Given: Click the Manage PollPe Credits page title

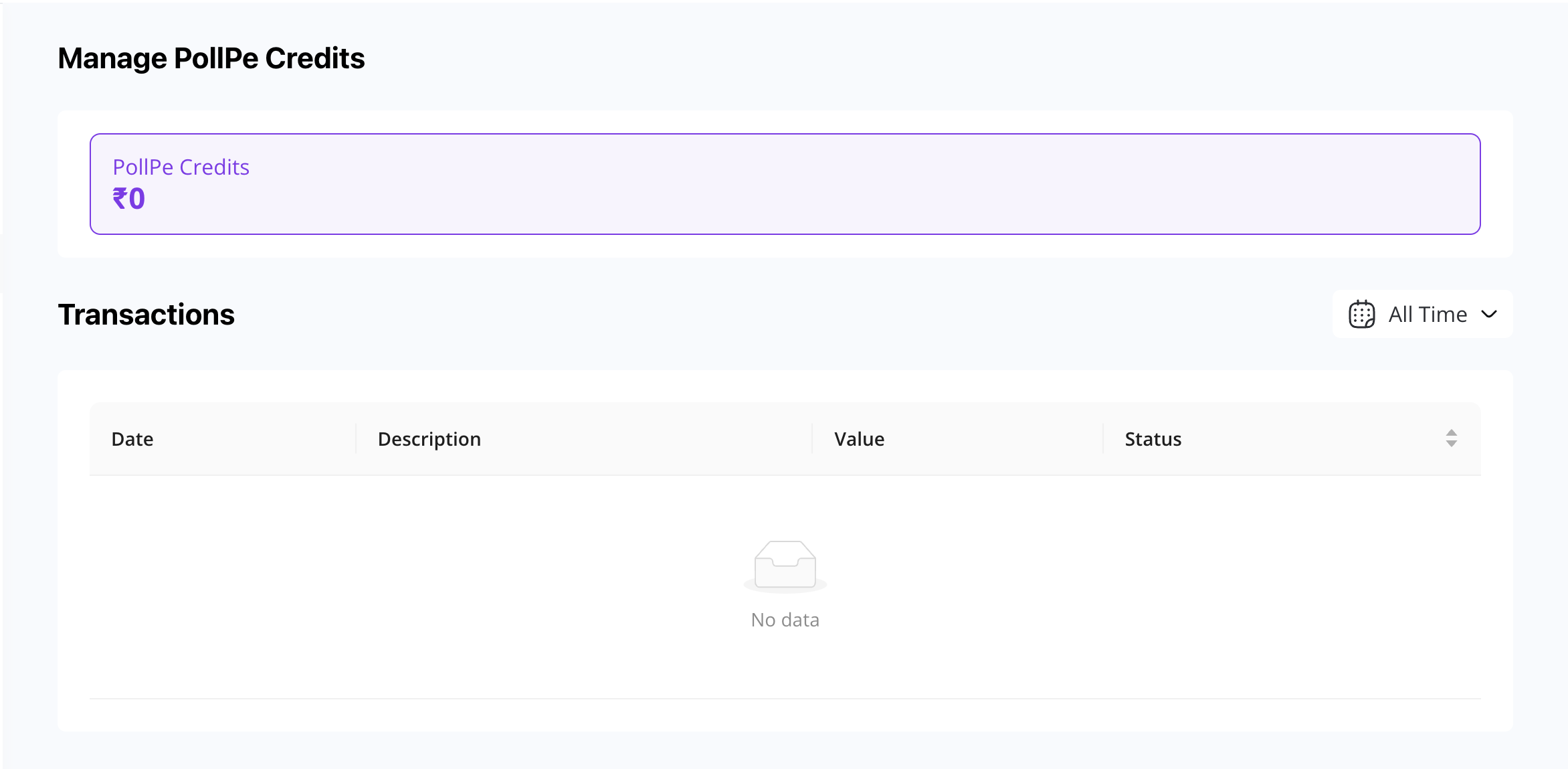Looking at the screenshot, I should (211, 59).
